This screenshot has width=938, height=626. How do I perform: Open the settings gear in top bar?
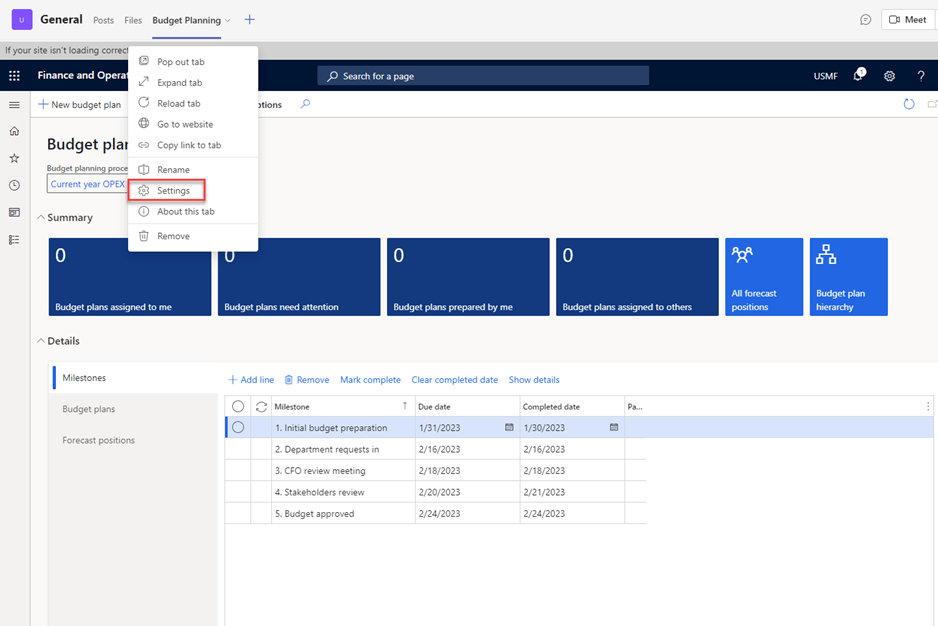pos(889,76)
